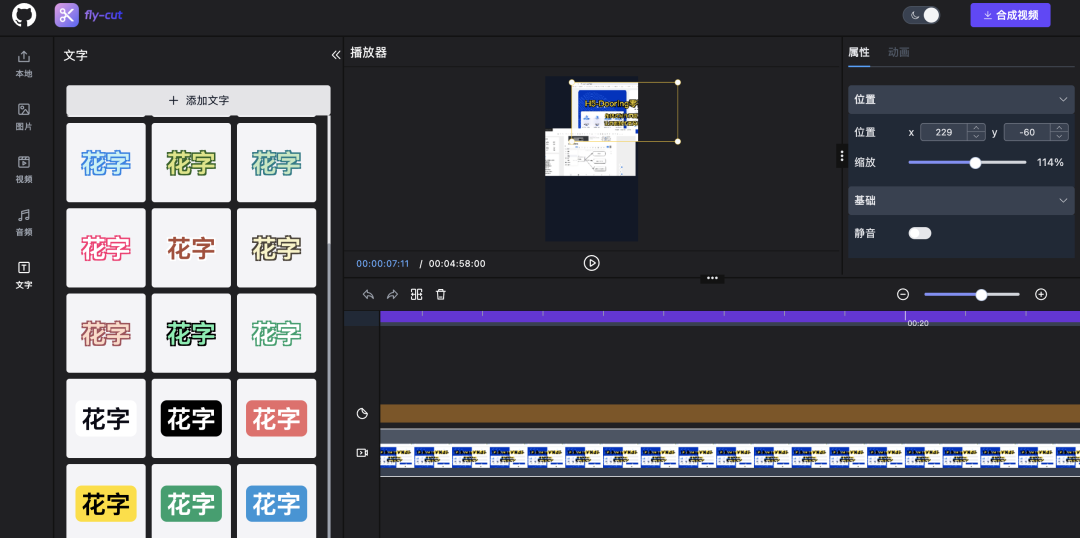Select the white background 花字 style
Image resolution: width=1080 pixels, height=538 pixels.
point(106,418)
